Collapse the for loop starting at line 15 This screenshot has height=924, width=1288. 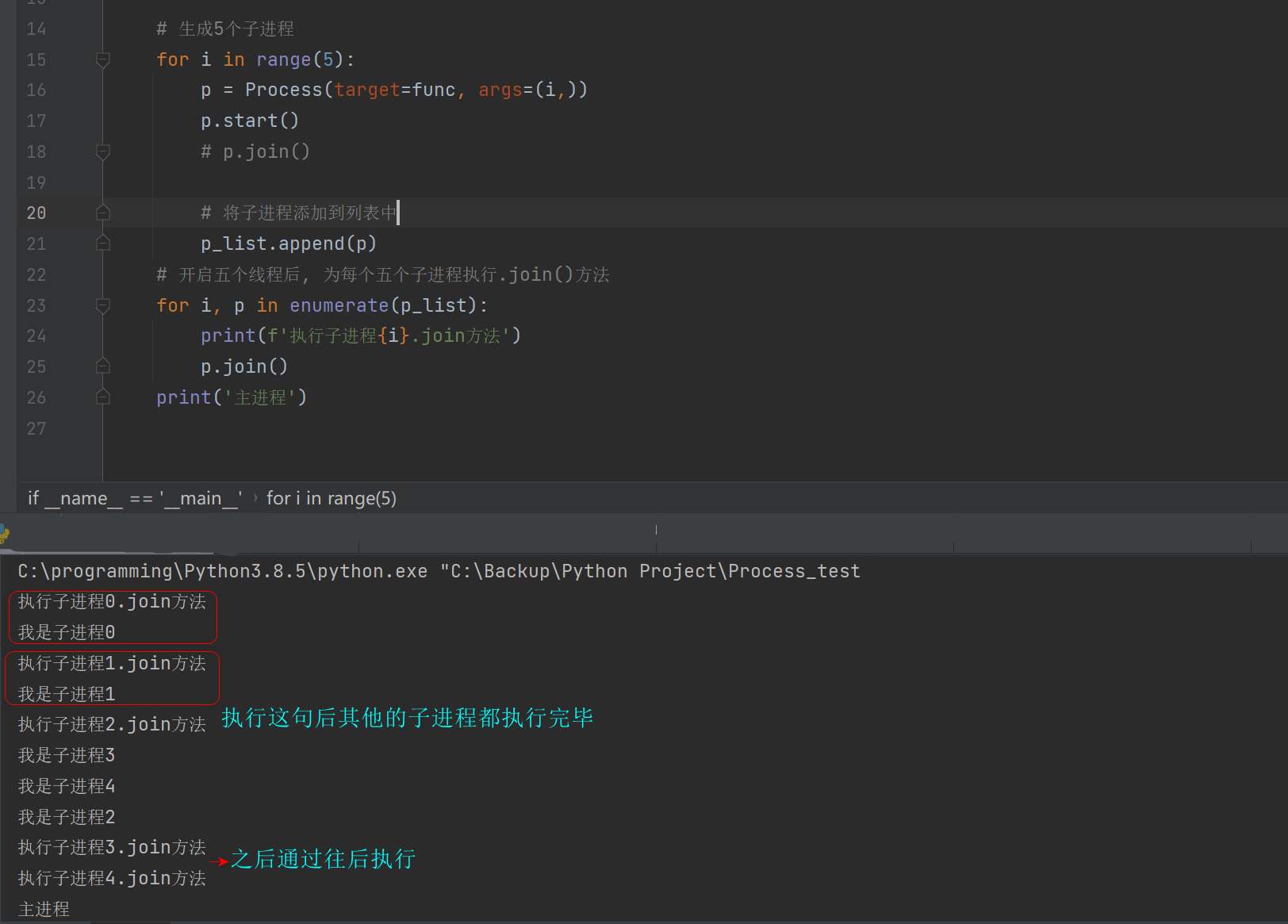[x=102, y=59]
